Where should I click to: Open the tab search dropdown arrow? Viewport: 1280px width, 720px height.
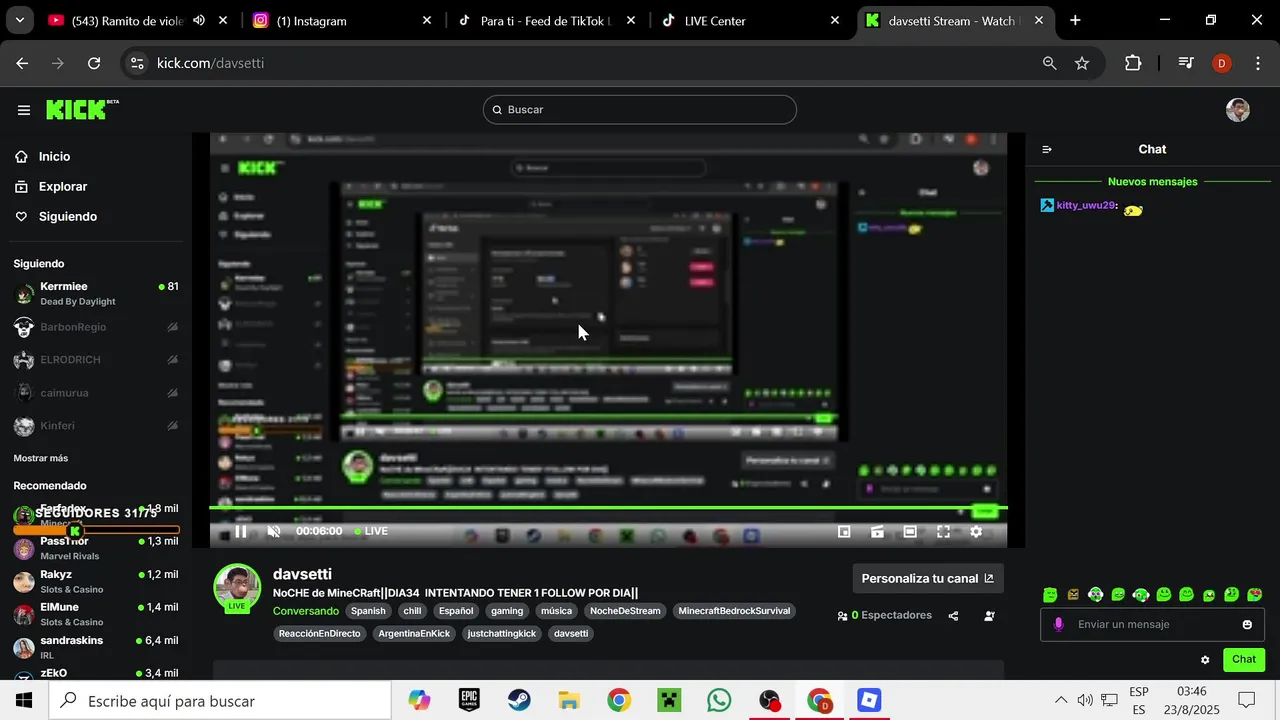click(x=20, y=20)
